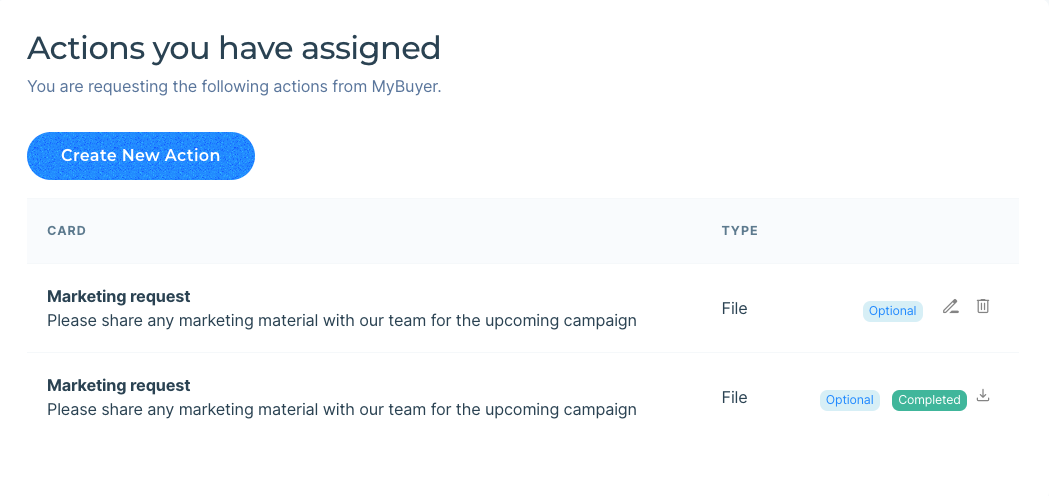Download the completed Marketing request file
This screenshot has height=496, width=1049.
tap(983, 396)
